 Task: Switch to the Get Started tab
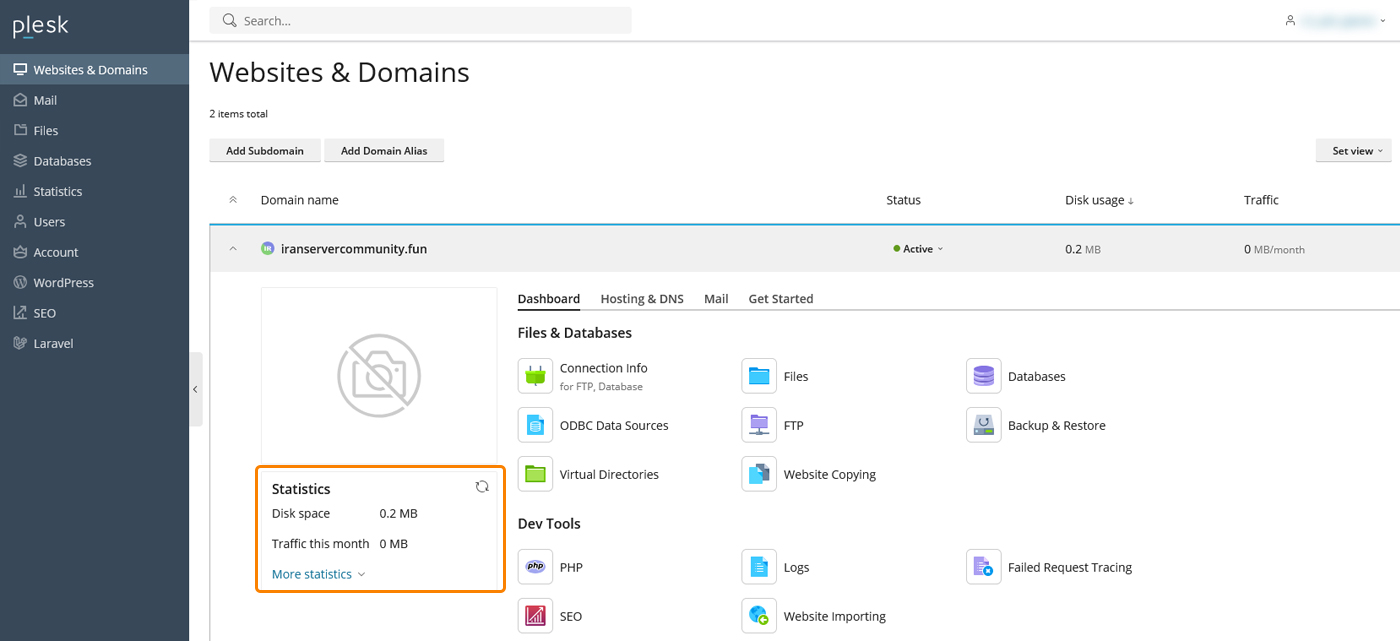click(x=780, y=299)
